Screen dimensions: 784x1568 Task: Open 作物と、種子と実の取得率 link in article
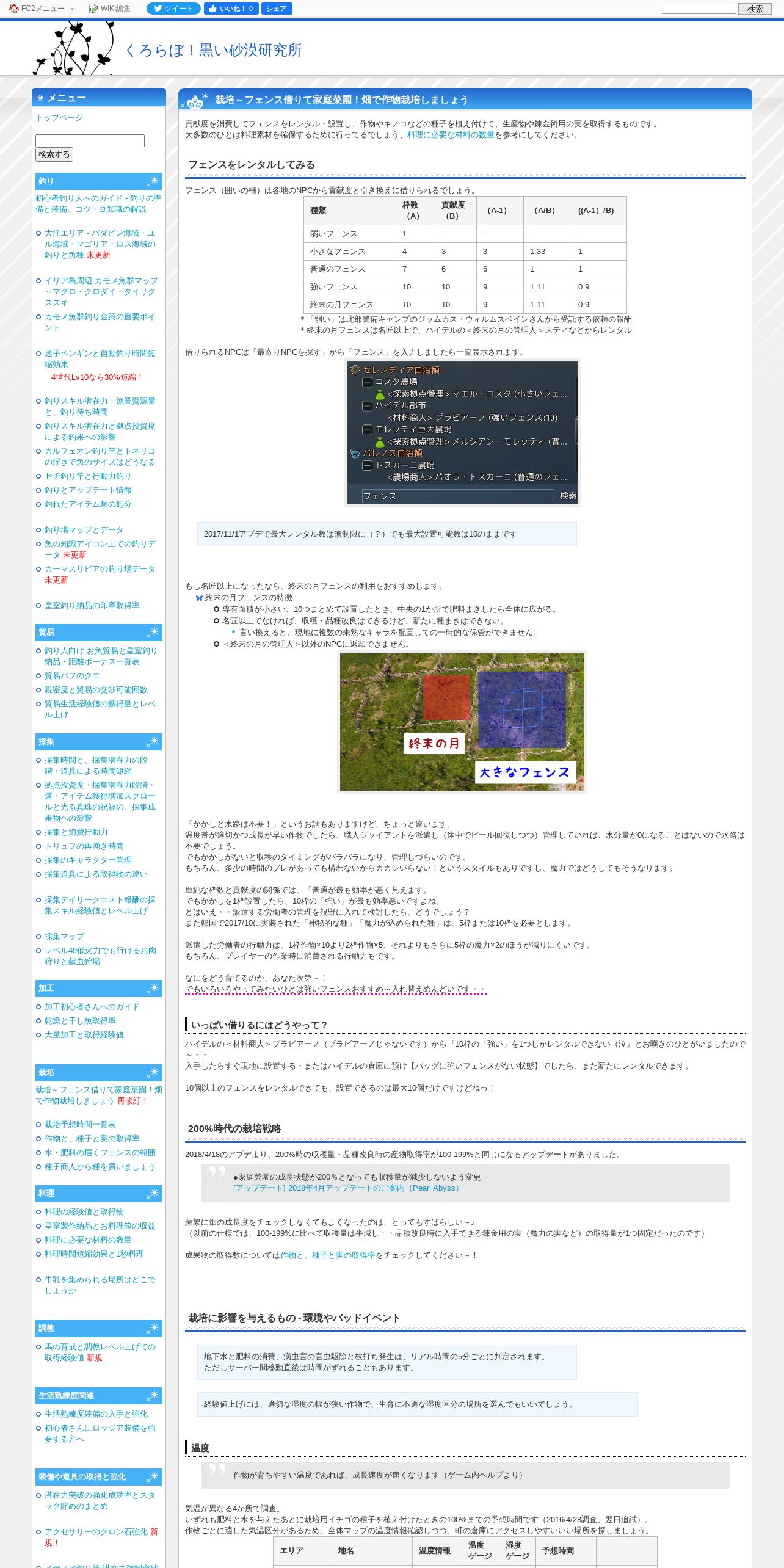(328, 1255)
